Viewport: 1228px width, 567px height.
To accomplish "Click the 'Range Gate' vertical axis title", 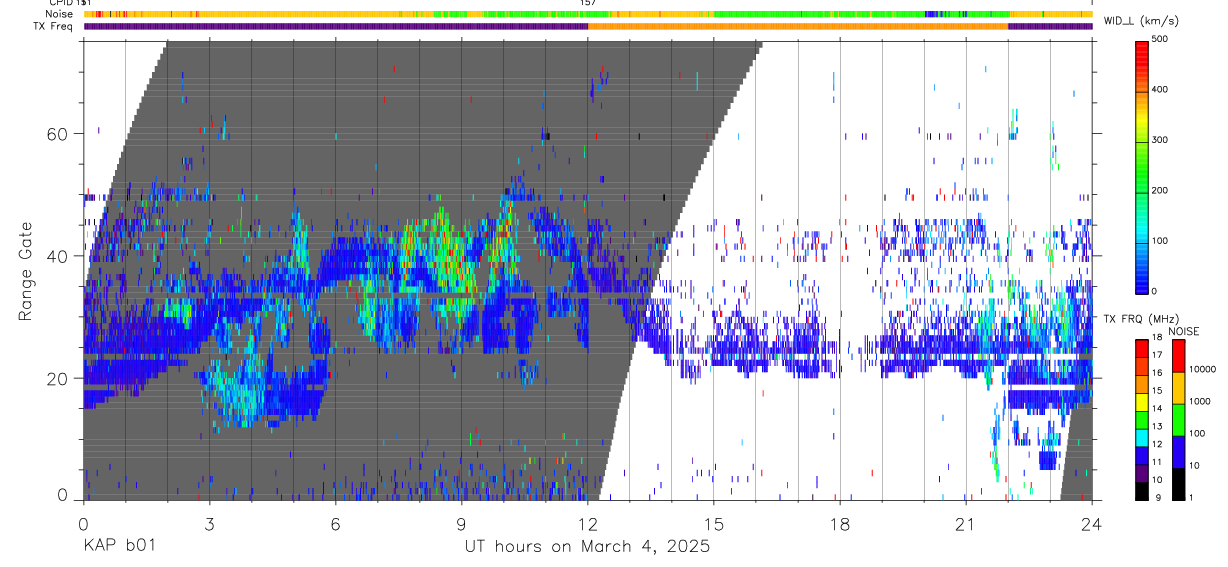I will (27, 271).
